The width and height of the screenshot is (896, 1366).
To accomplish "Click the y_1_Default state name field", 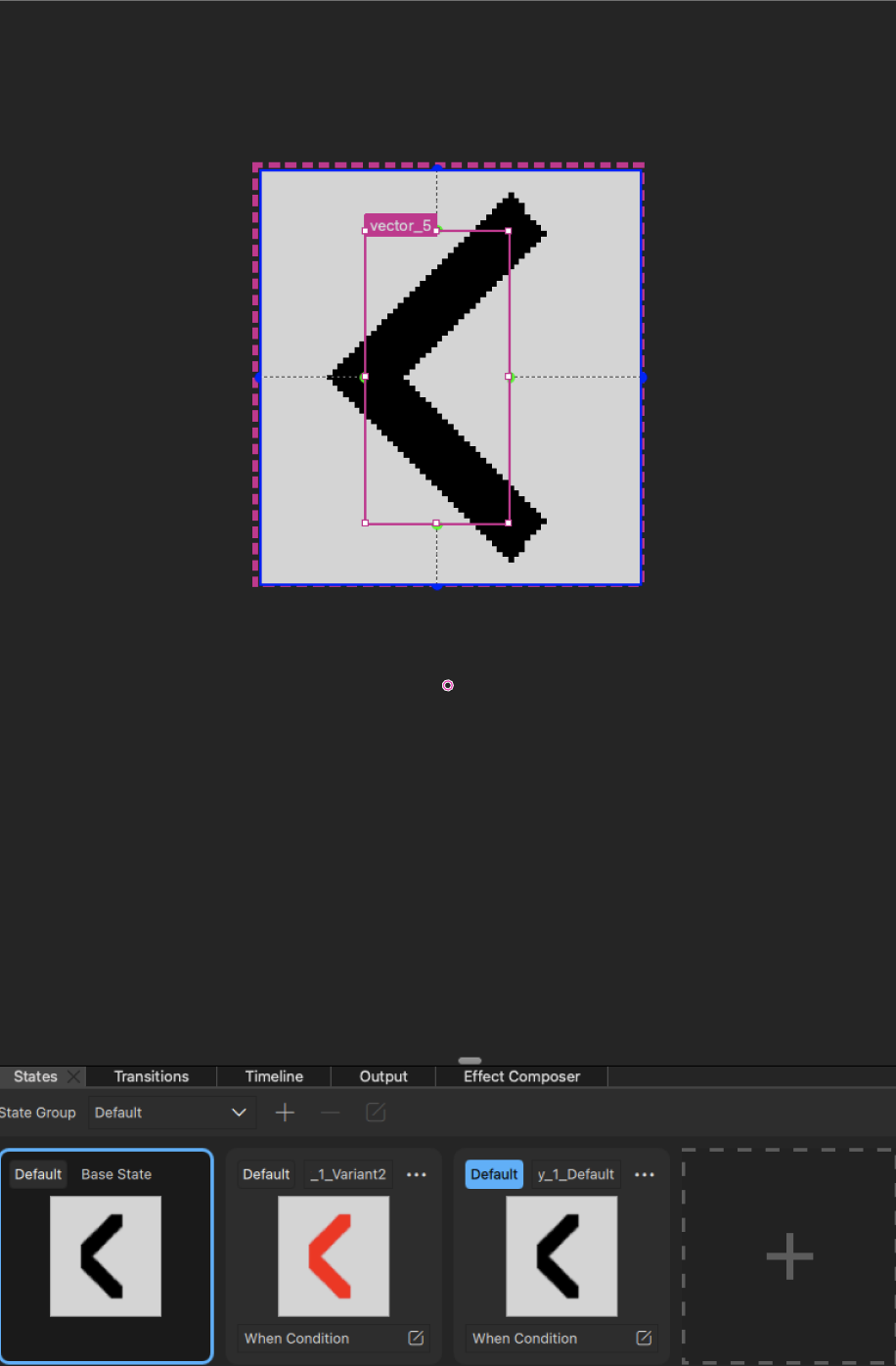I will coord(576,1174).
